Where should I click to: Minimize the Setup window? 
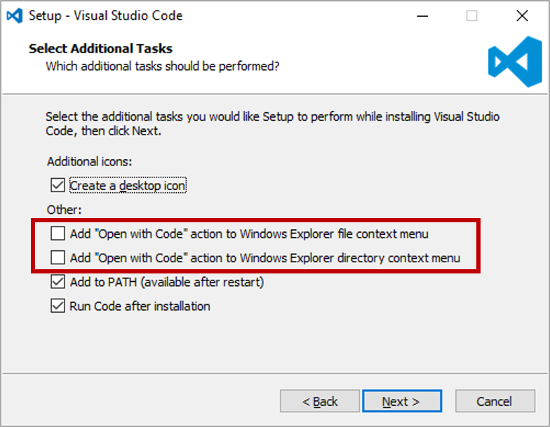422,16
